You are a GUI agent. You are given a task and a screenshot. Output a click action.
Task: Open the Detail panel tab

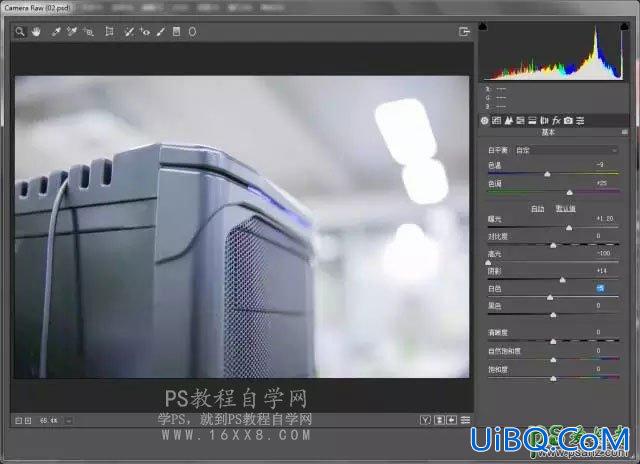click(x=509, y=121)
